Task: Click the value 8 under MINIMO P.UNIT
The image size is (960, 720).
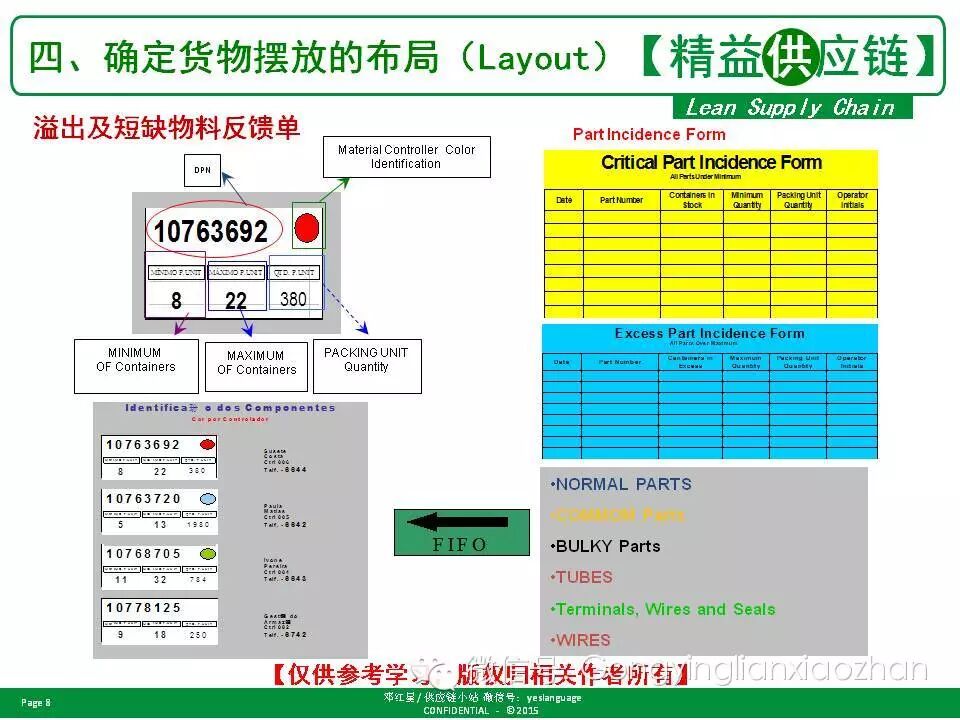Action: coord(176,301)
